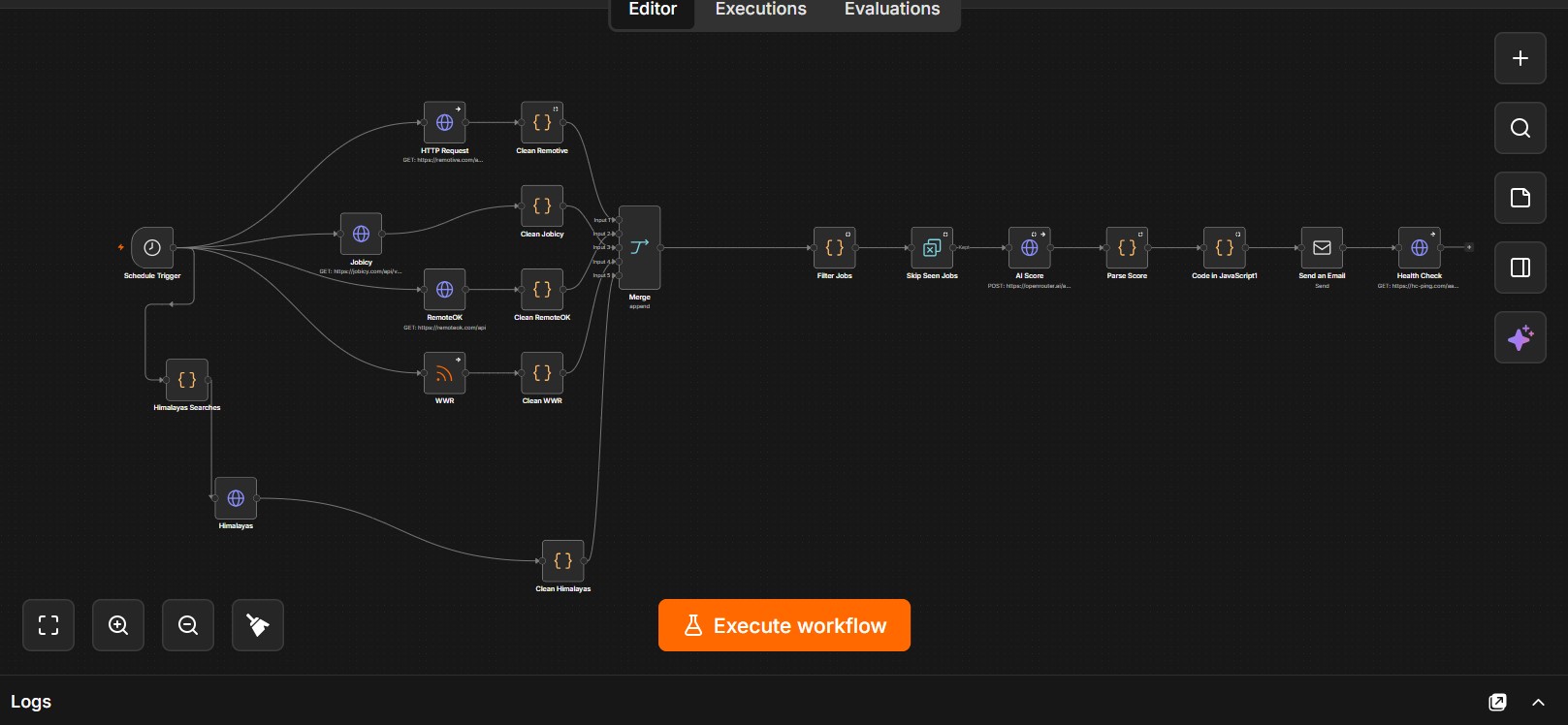Select the Skip Seen Jobs node
The width and height of the screenshot is (1568, 725).
point(932,248)
